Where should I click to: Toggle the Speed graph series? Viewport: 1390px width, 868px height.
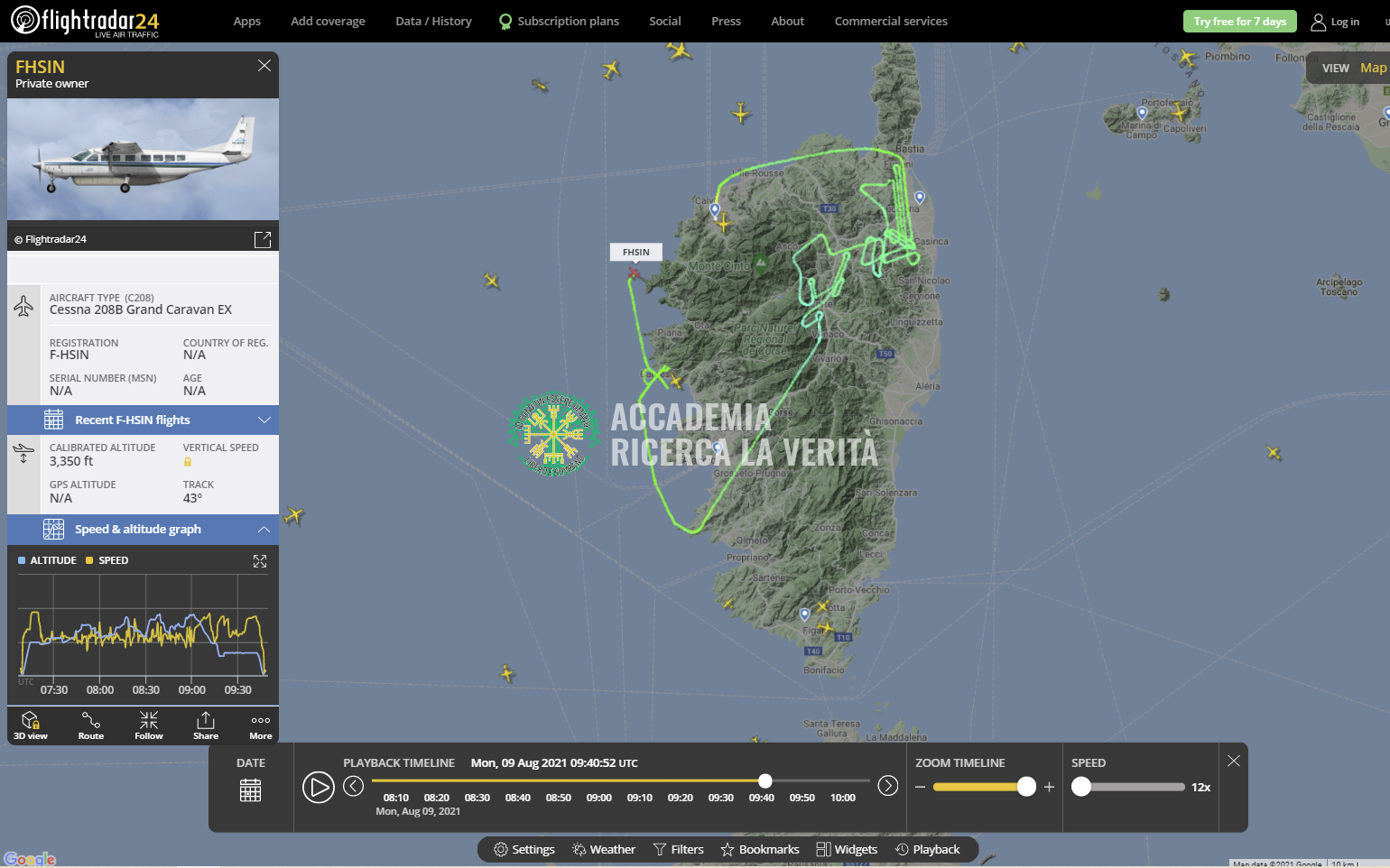pos(107,560)
